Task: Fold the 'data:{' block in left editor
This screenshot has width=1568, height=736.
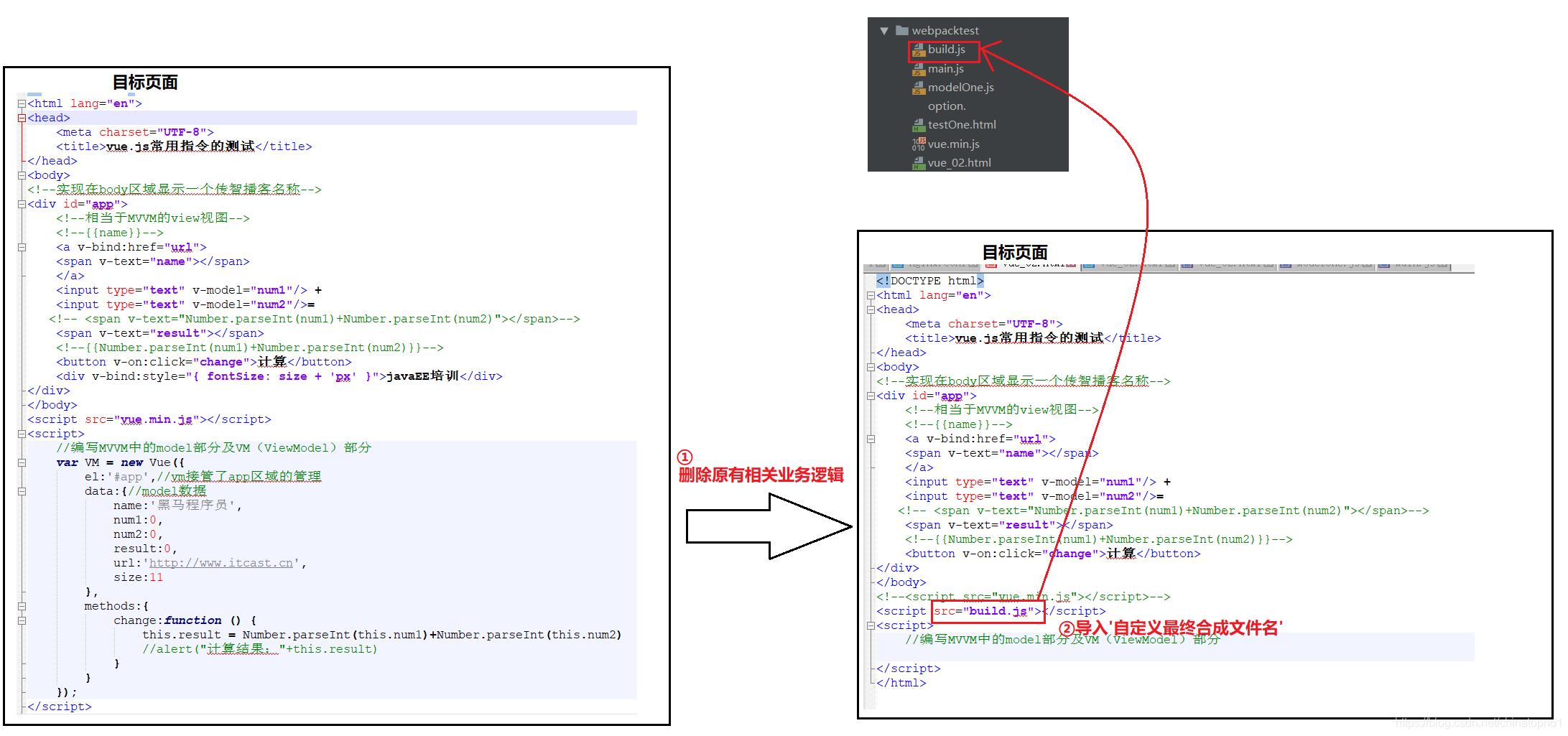Action: coord(22,491)
